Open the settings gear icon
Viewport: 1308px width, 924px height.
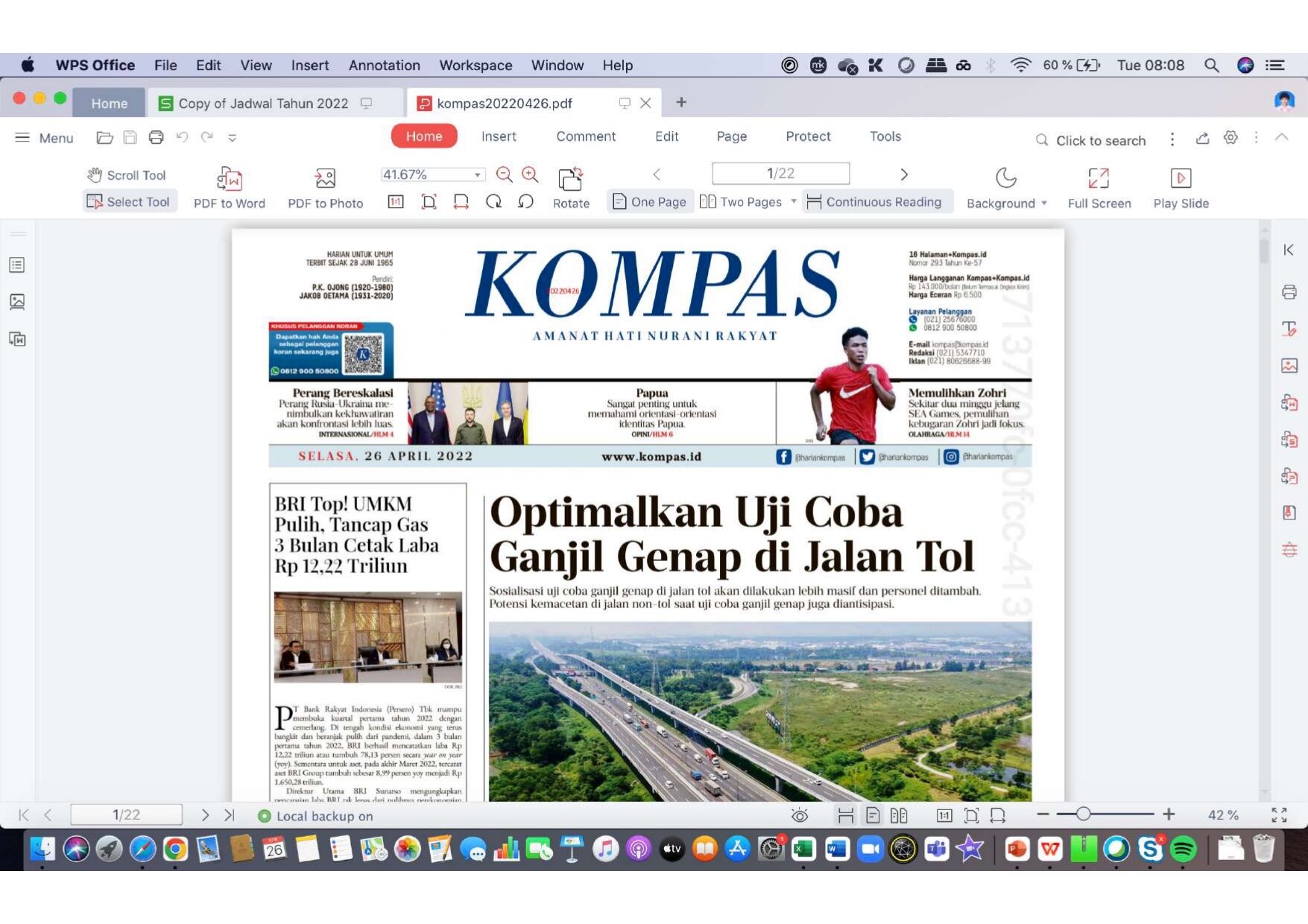click(x=1230, y=138)
